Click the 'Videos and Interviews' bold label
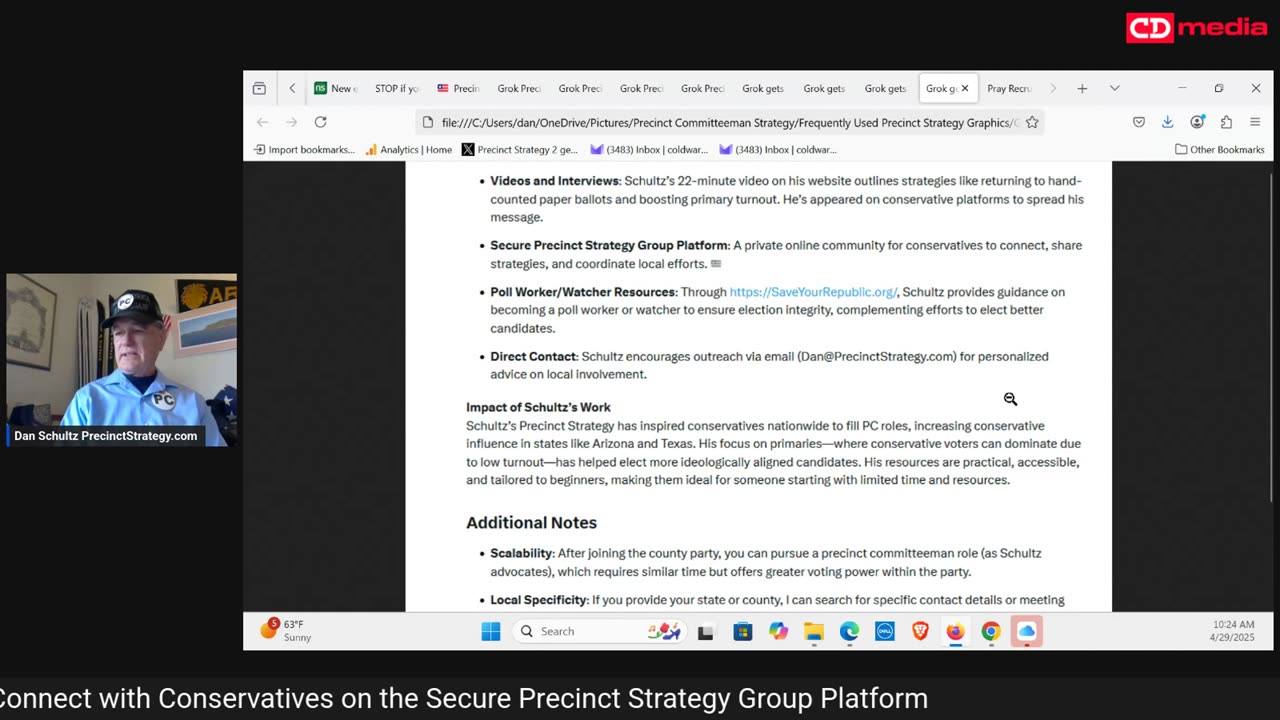The image size is (1280, 720). click(x=555, y=181)
